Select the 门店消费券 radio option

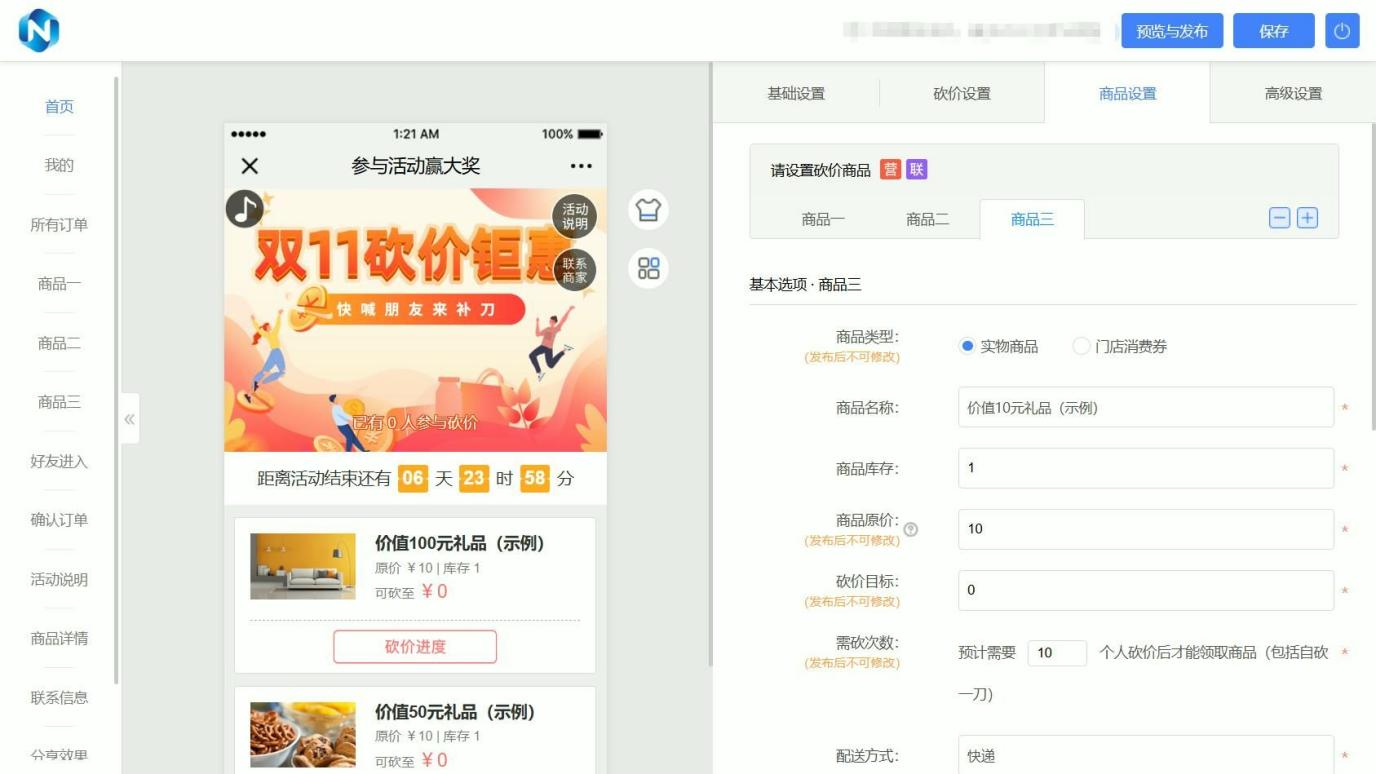point(1081,346)
